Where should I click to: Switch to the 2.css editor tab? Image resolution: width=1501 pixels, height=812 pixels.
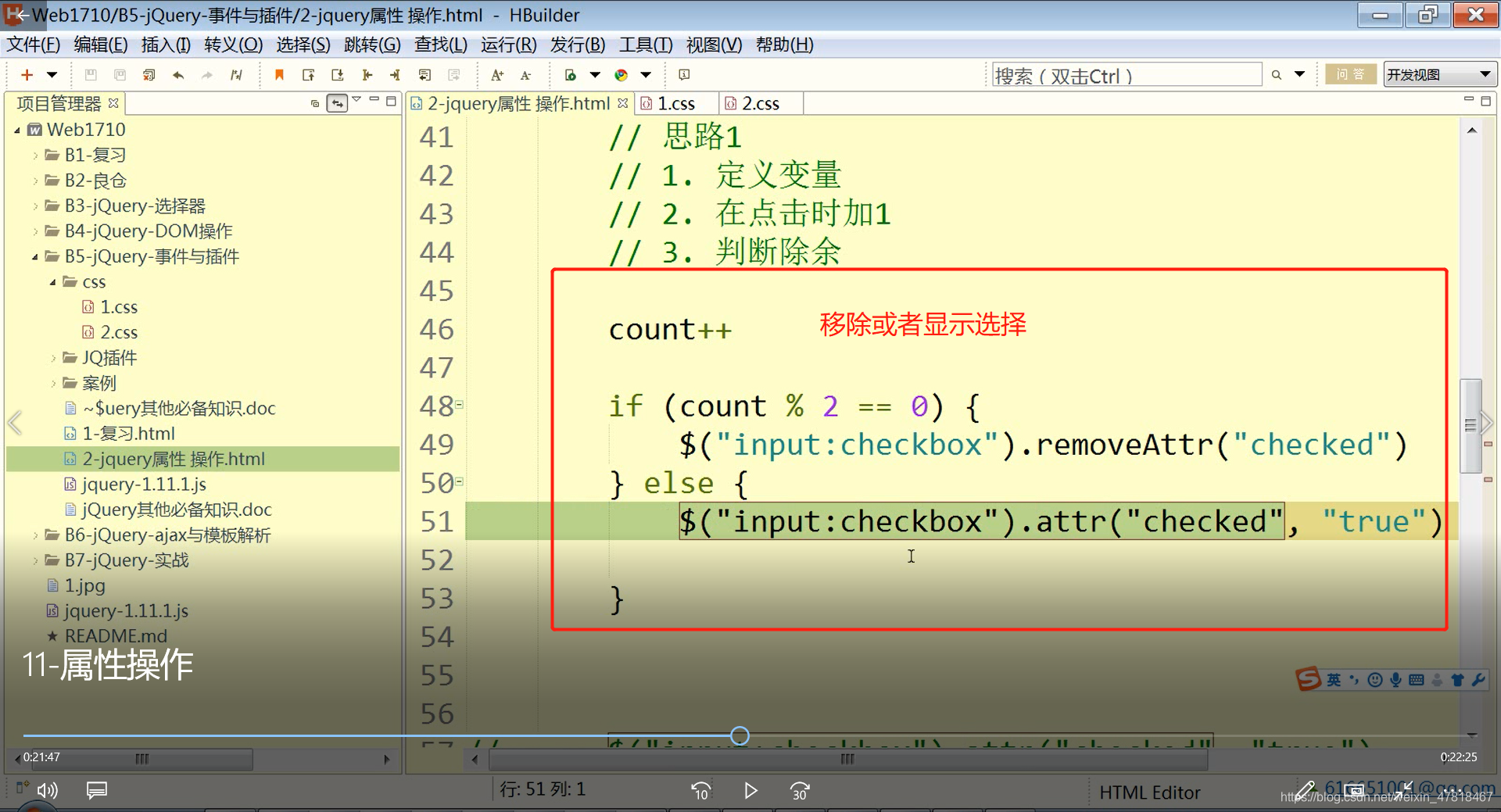761,103
